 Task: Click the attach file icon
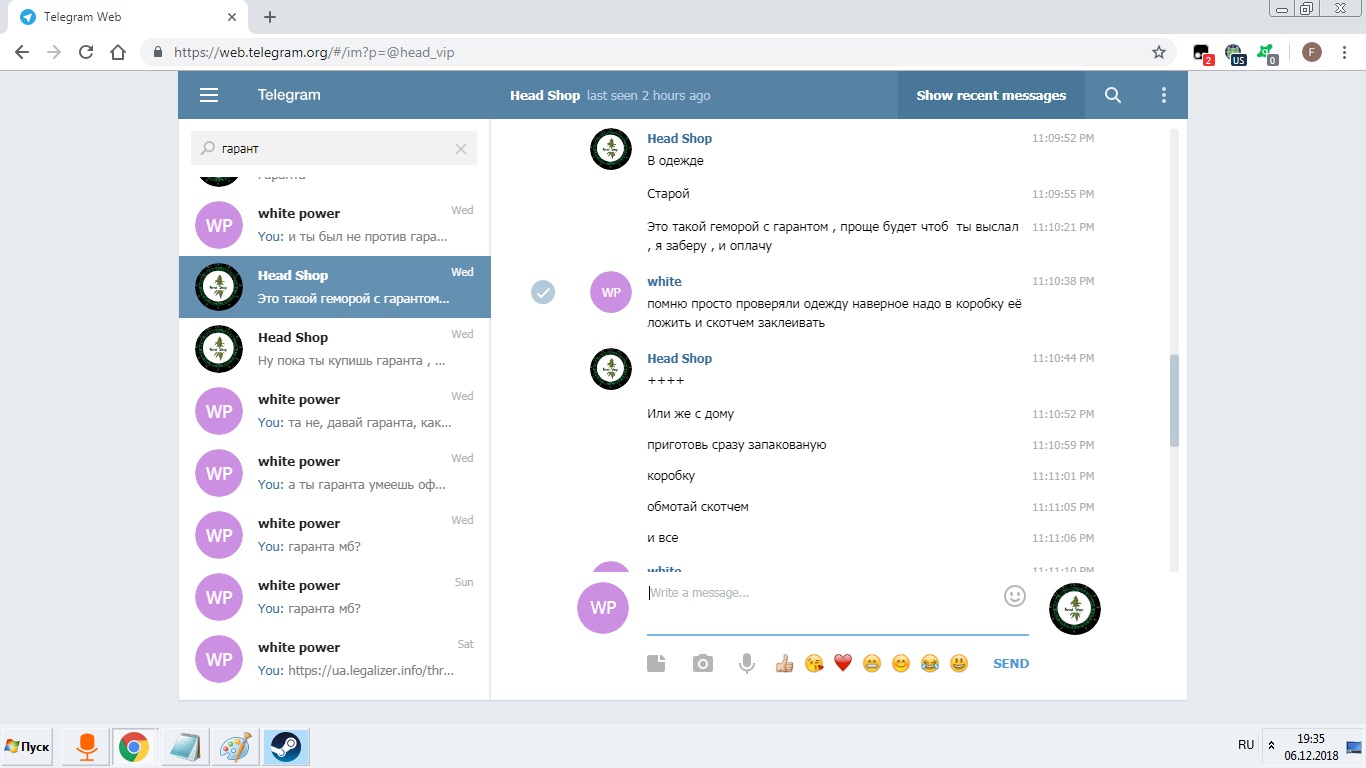tap(656, 663)
